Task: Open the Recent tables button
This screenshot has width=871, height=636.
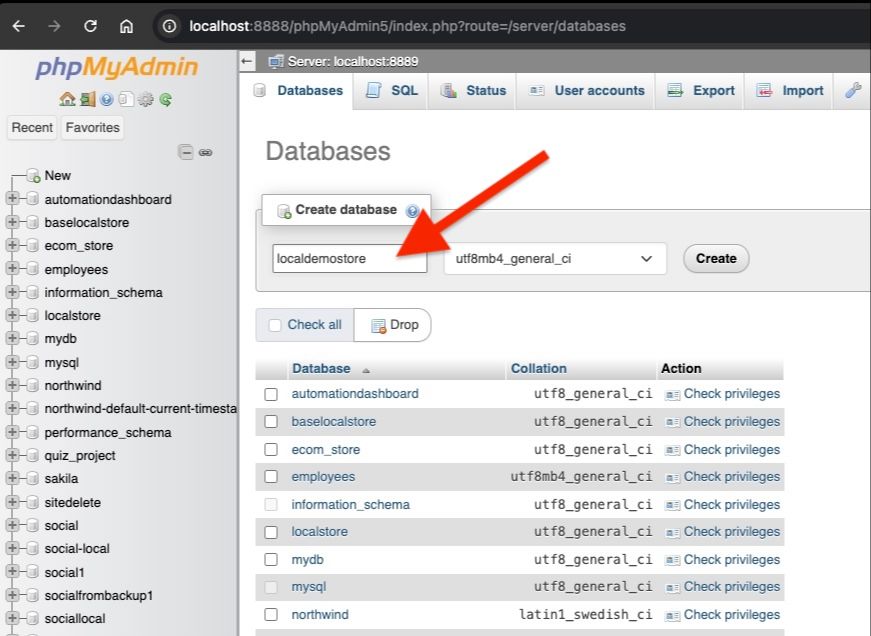Action: click(x=32, y=128)
